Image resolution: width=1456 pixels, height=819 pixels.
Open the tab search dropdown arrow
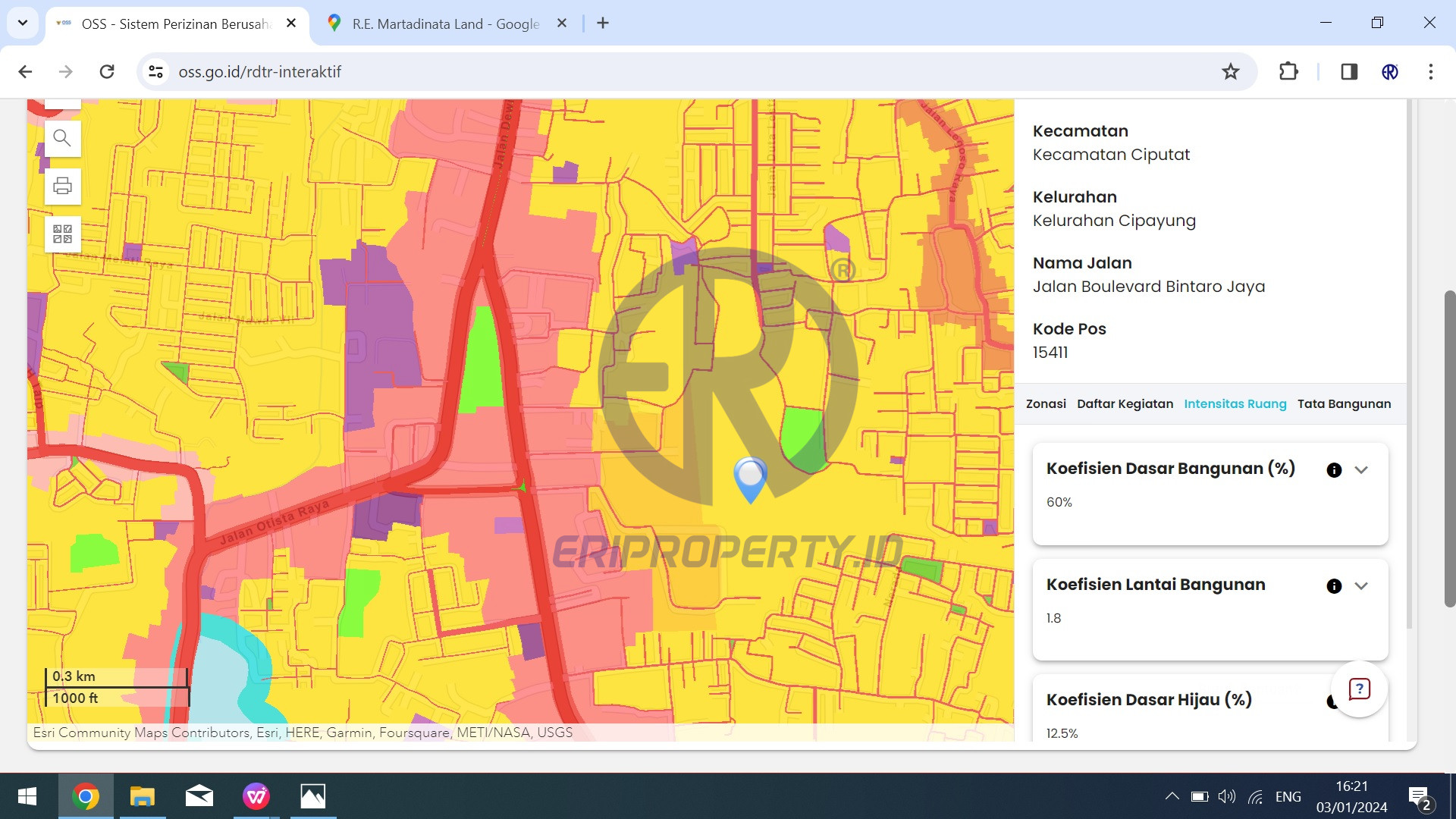tap(23, 23)
